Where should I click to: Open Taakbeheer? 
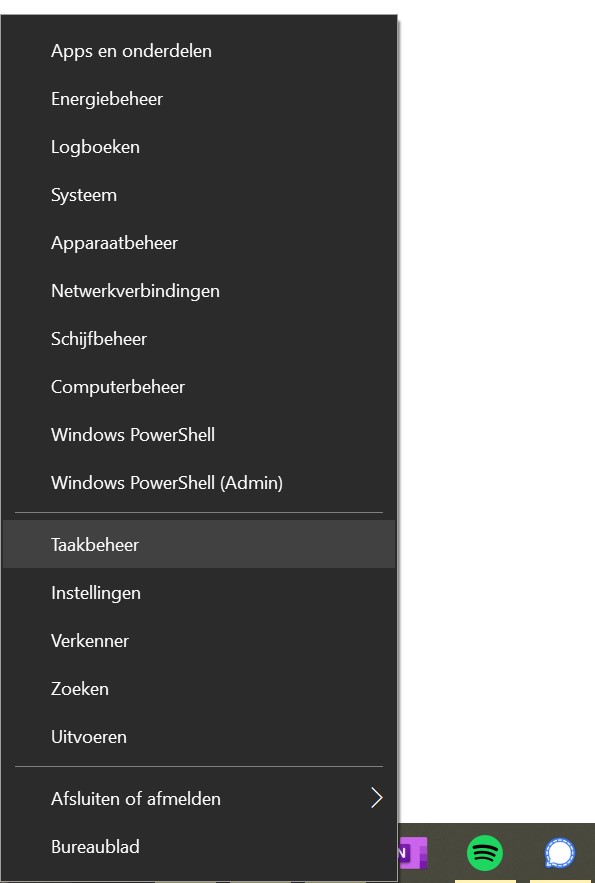[x=199, y=545]
